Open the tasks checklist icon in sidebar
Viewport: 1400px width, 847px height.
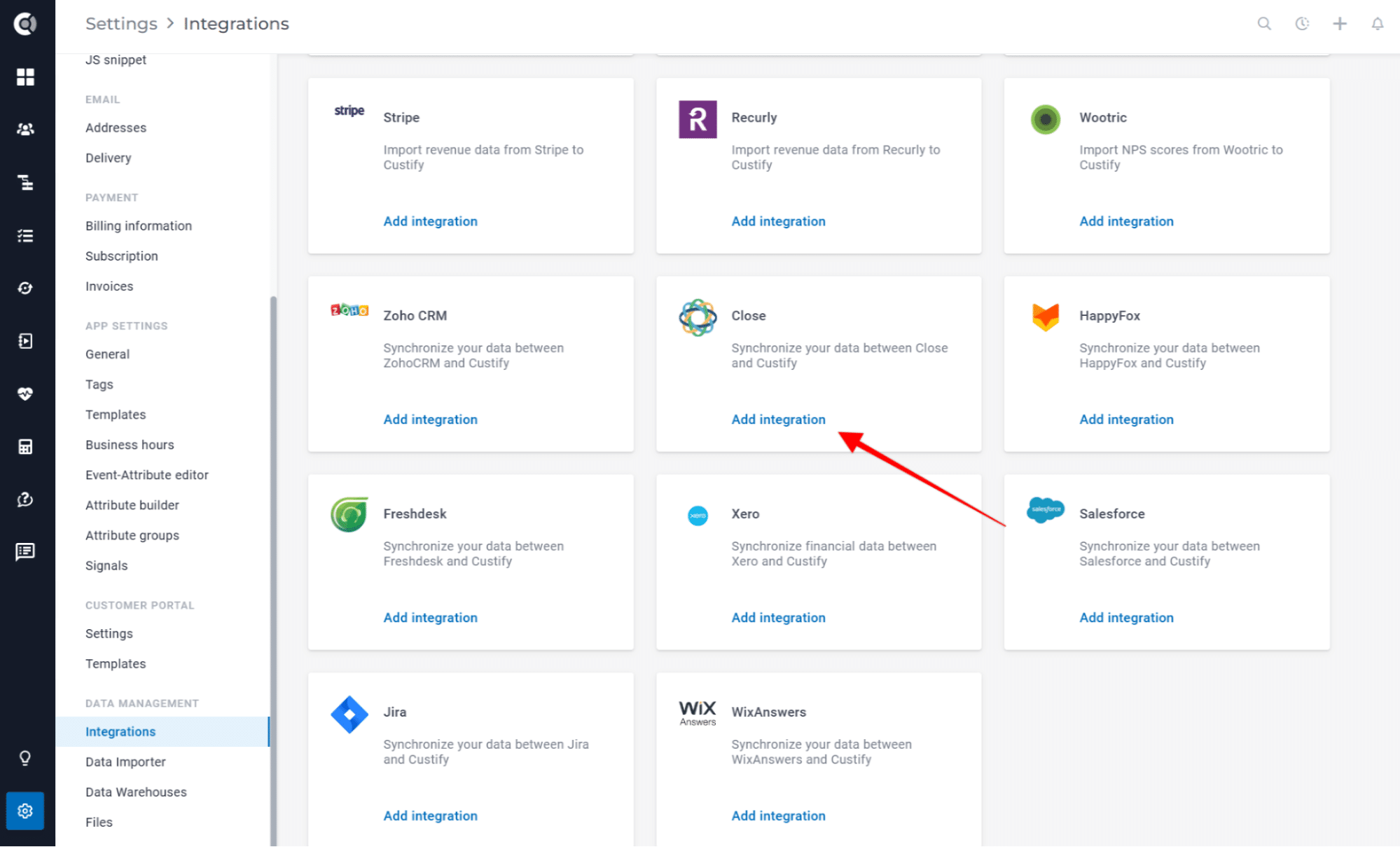pyautogui.click(x=25, y=235)
